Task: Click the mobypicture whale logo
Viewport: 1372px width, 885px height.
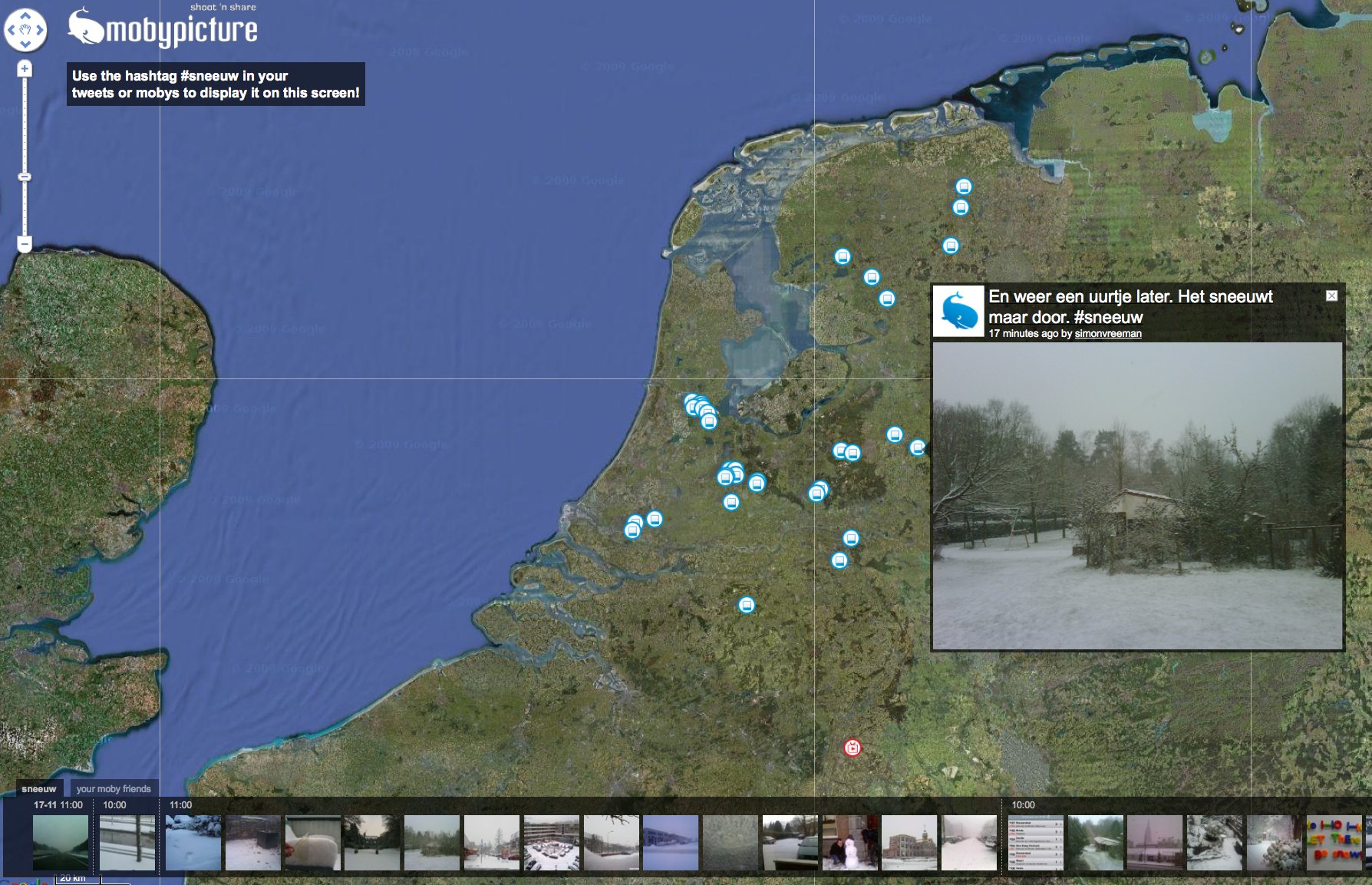Action: (x=86, y=28)
